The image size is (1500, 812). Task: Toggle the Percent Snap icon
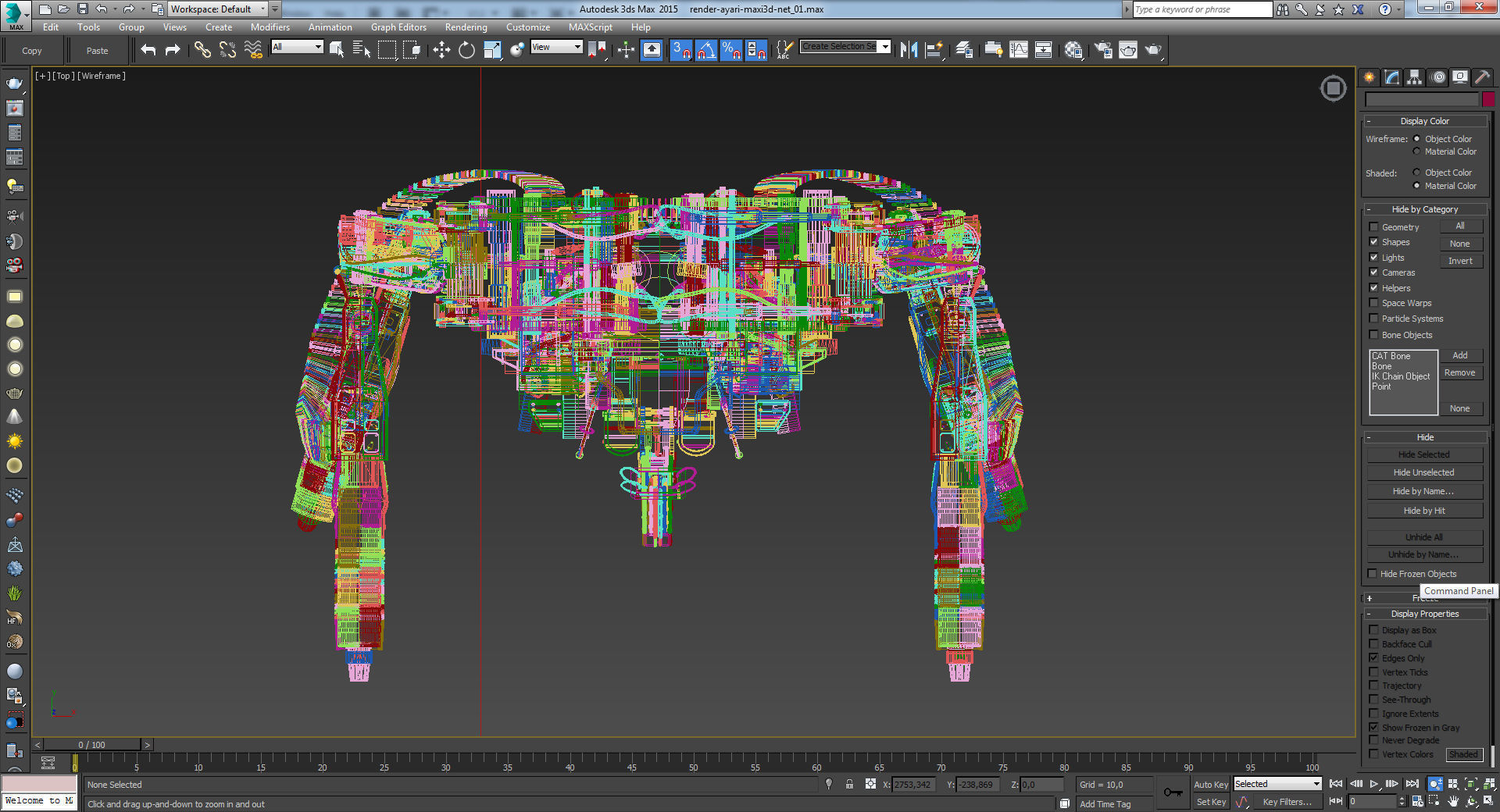click(731, 50)
